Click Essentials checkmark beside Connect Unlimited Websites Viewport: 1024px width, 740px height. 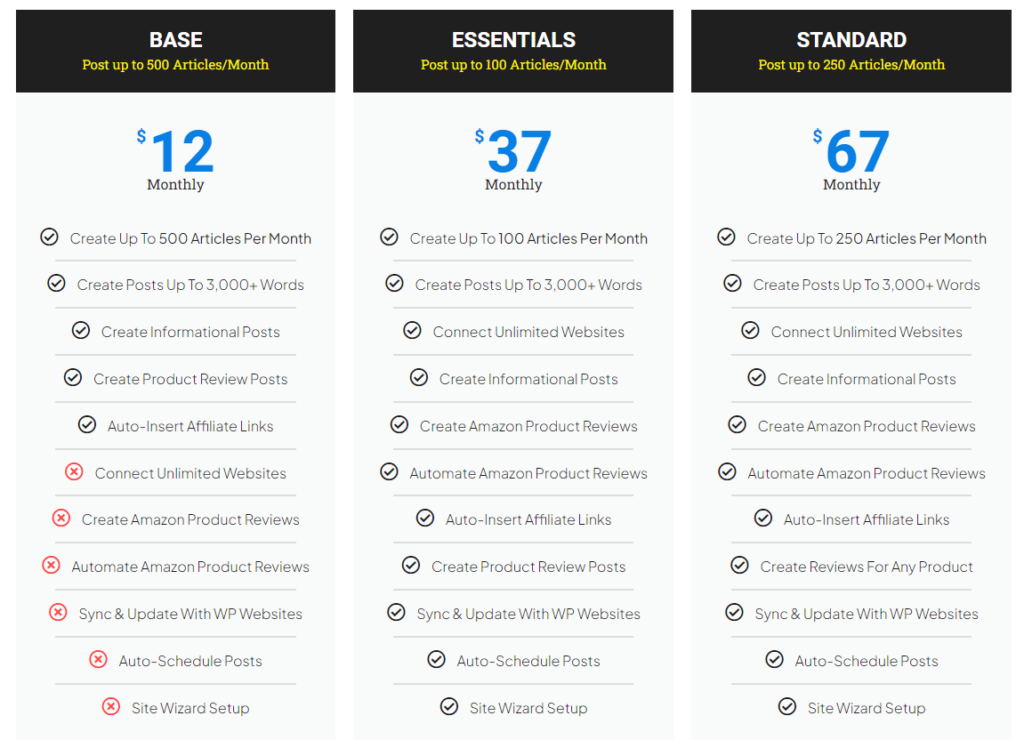click(412, 330)
